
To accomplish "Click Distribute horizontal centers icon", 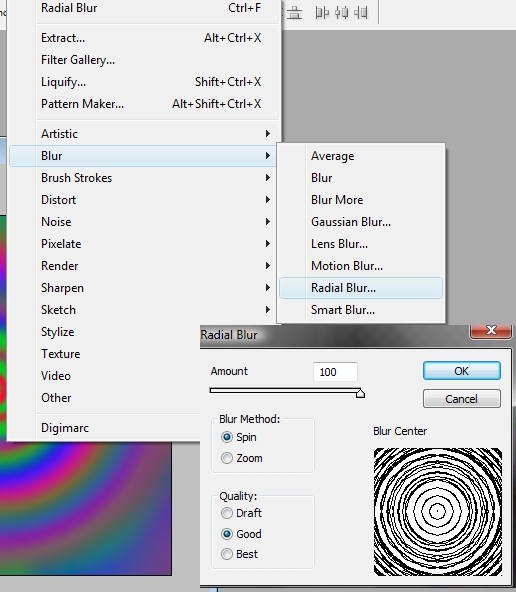I will [x=342, y=12].
